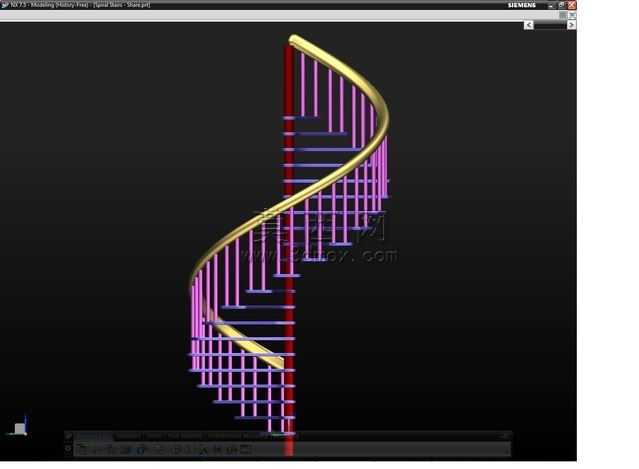Click the left arrow scroll button
This screenshot has height=469, width=639.
click(x=529, y=25)
